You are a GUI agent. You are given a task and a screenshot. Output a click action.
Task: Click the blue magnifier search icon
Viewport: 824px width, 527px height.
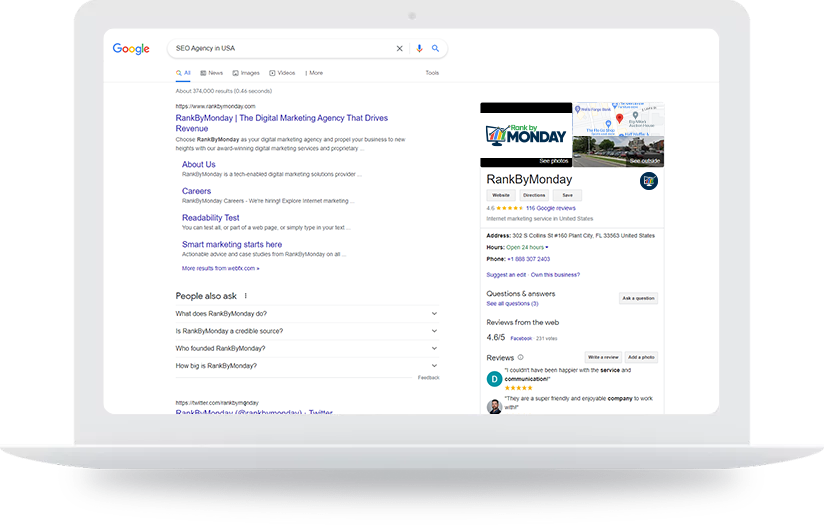[436, 48]
